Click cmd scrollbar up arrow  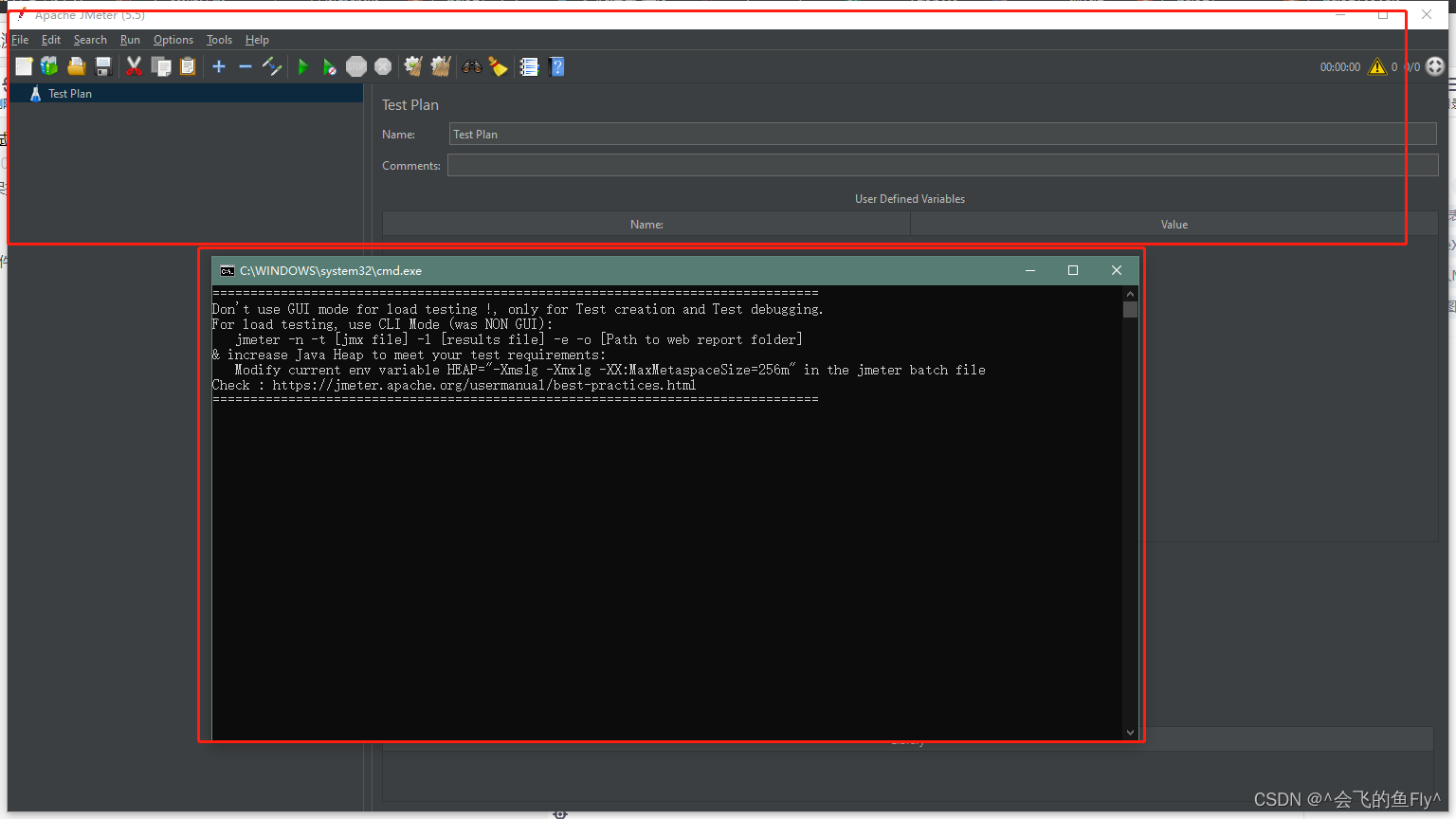(1130, 294)
